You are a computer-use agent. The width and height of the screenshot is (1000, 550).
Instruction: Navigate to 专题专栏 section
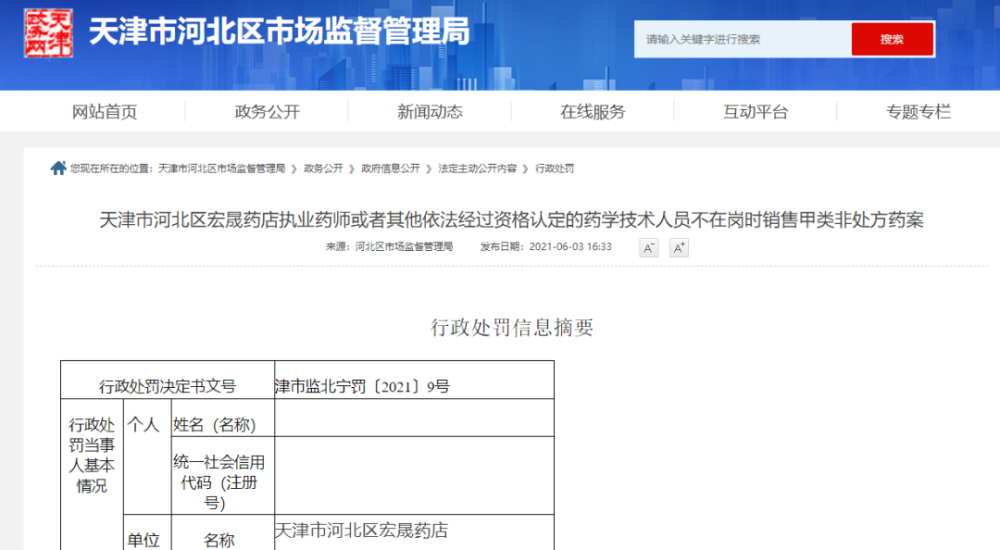click(x=918, y=112)
